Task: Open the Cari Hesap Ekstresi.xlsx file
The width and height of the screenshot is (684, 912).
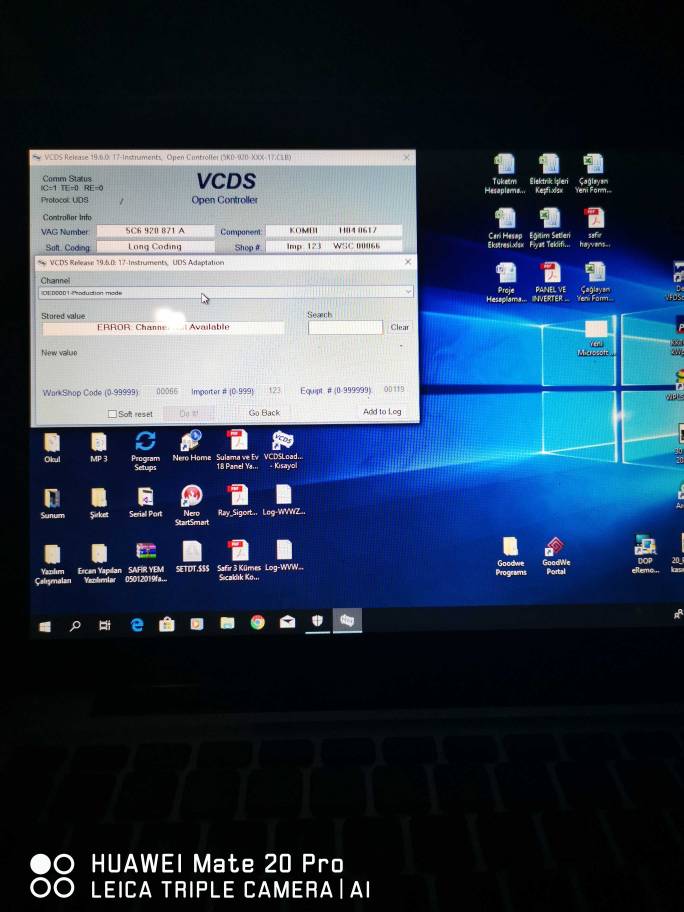Action: (x=505, y=228)
